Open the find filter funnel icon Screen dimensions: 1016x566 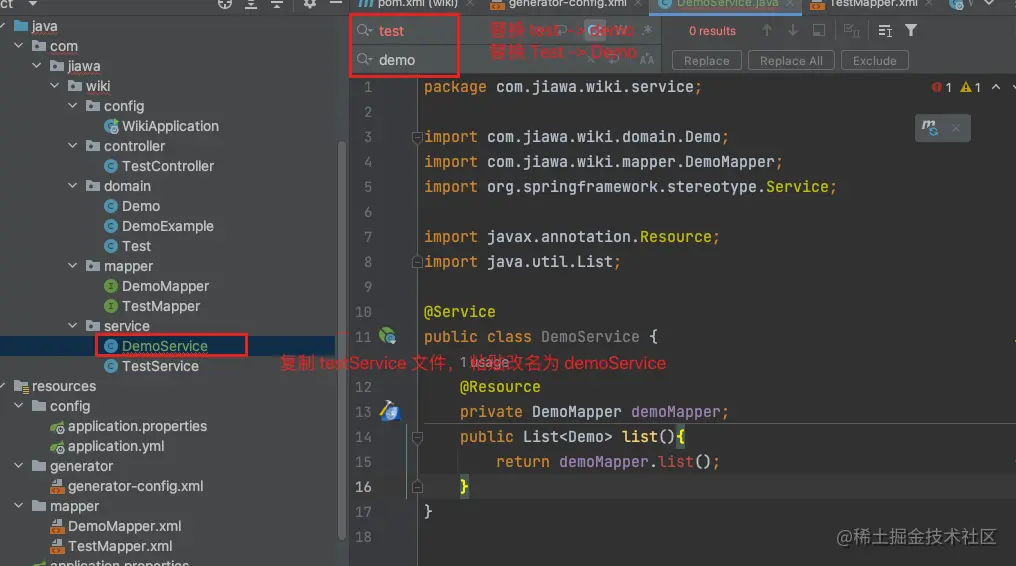click(x=910, y=30)
